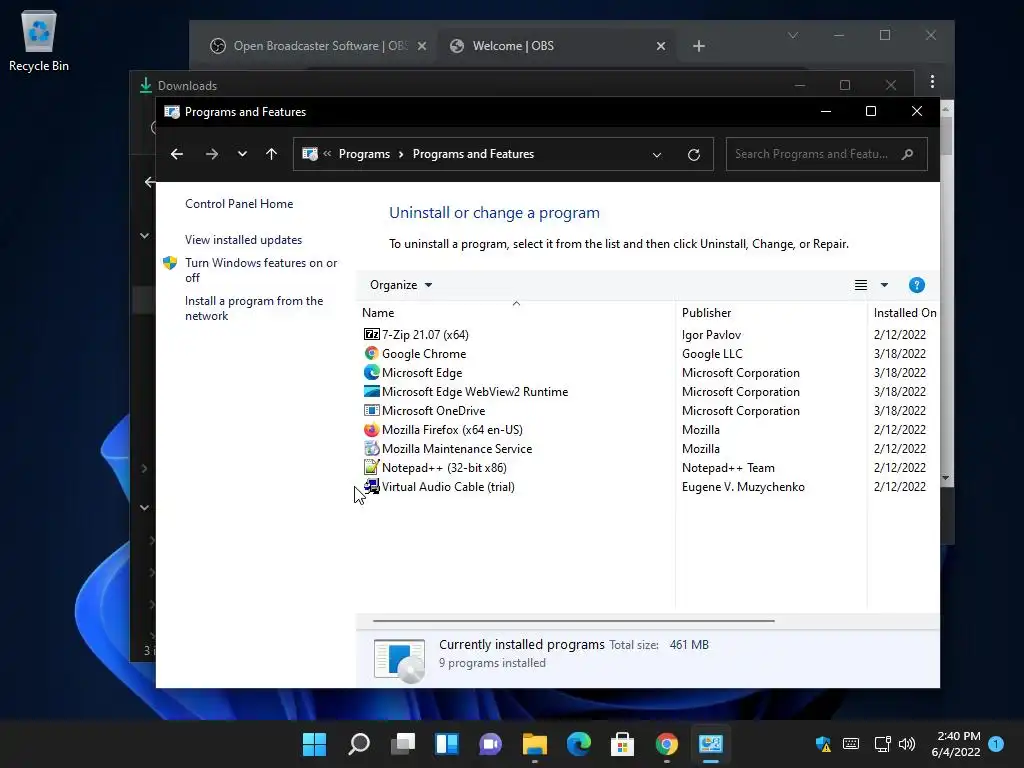
Task: Click Igor Pavlov publisher cell
Action: coord(711,334)
